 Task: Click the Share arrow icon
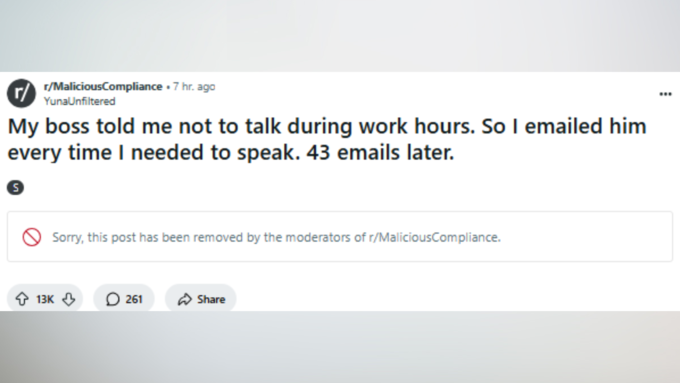tap(185, 299)
